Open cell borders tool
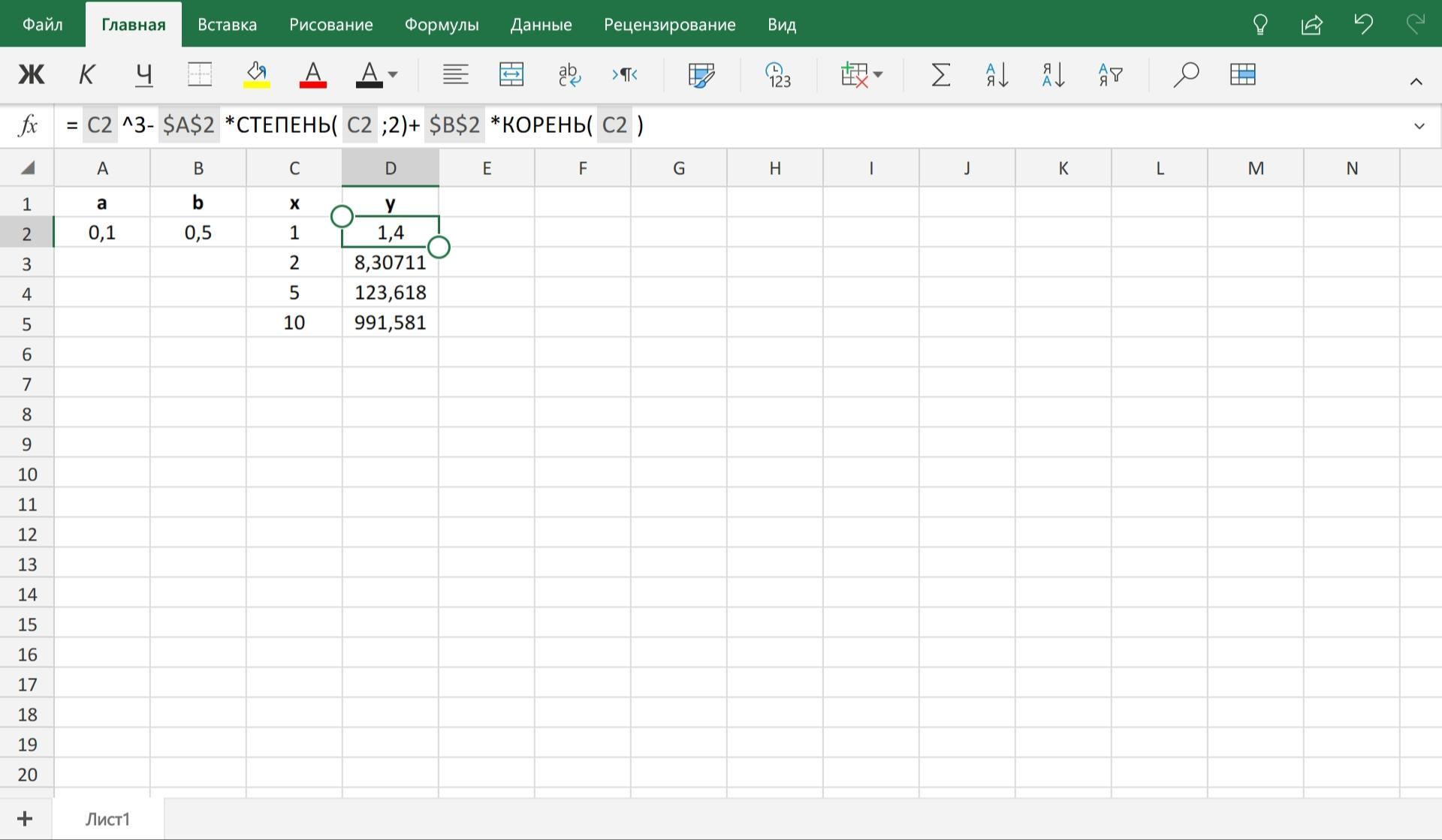Screen dimensions: 1442x840 pos(200,74)
